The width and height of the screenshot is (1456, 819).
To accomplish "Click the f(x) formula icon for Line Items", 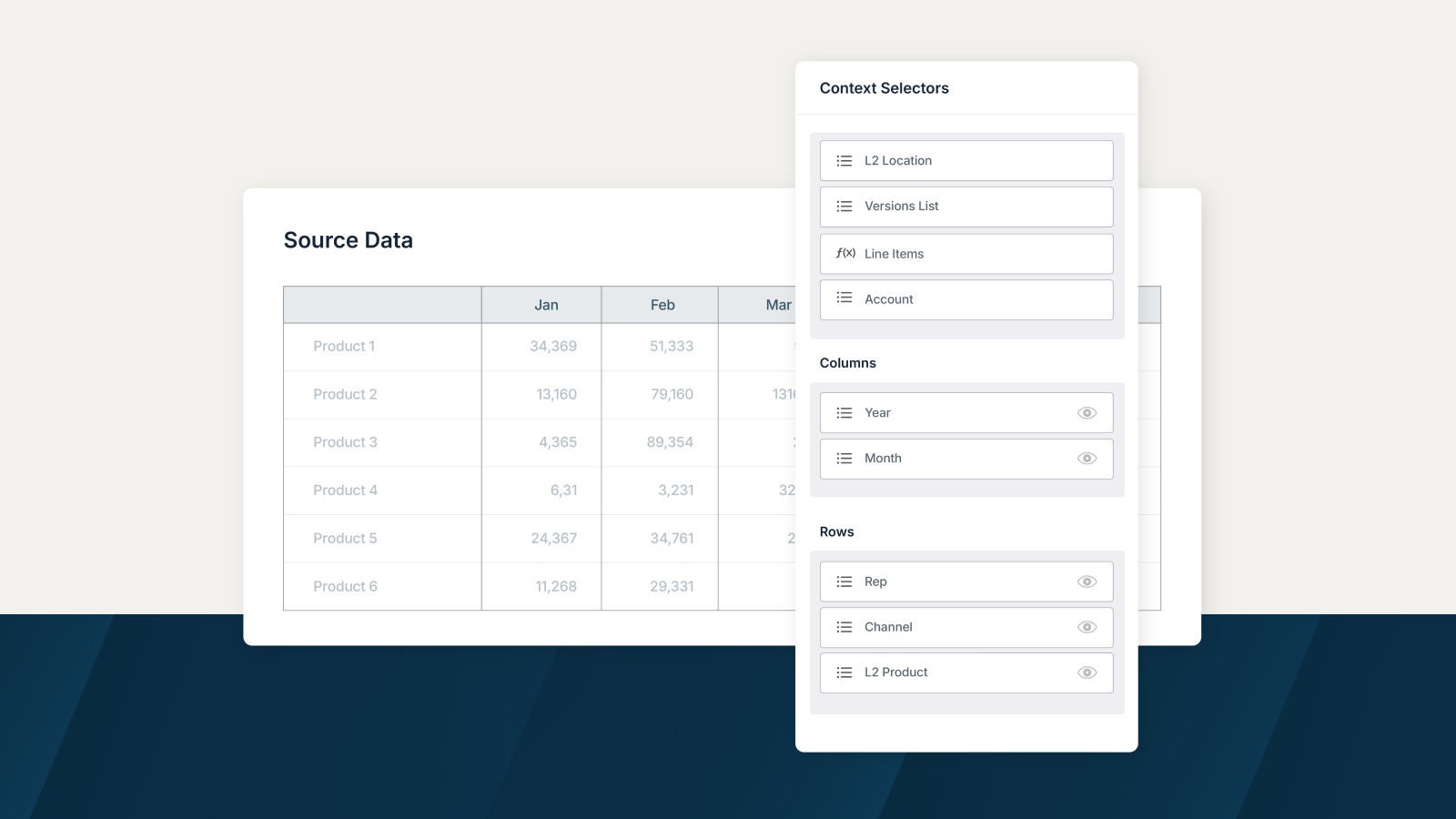I will point(845,253).
